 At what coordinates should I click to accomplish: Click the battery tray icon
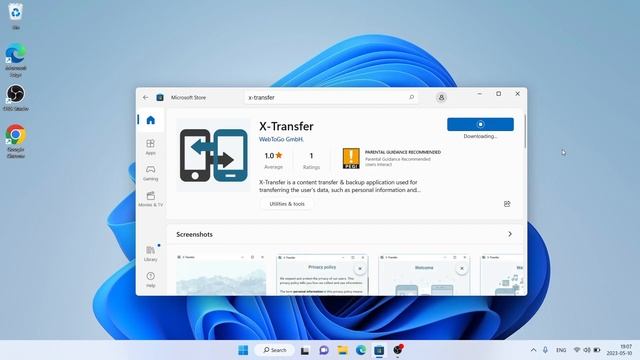(597, 350)
